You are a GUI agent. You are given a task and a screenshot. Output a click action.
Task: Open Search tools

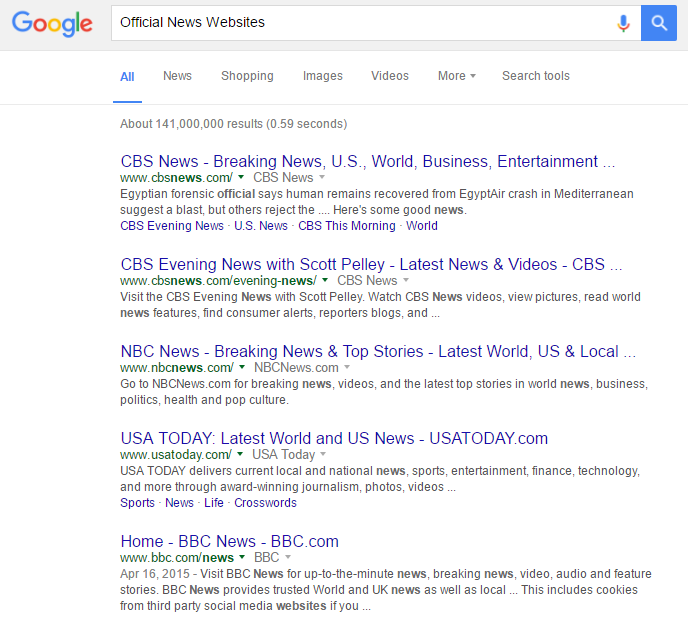click(536, 76)
